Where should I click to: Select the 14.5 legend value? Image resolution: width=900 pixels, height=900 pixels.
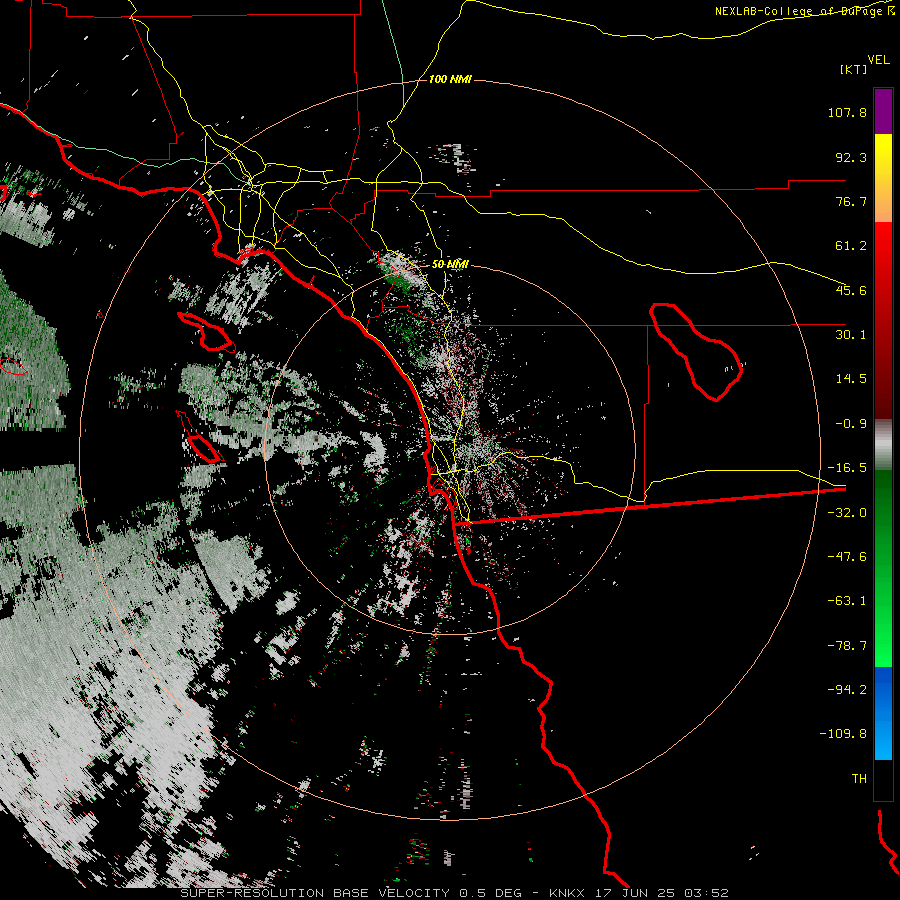pos(851,379)
